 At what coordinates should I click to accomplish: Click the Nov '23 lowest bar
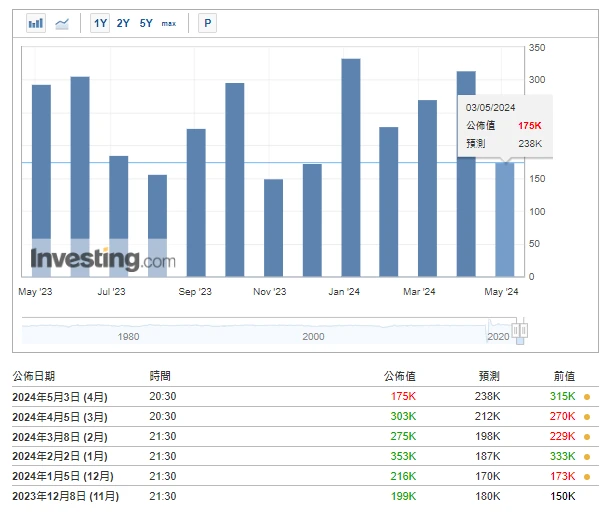point(273,228)
